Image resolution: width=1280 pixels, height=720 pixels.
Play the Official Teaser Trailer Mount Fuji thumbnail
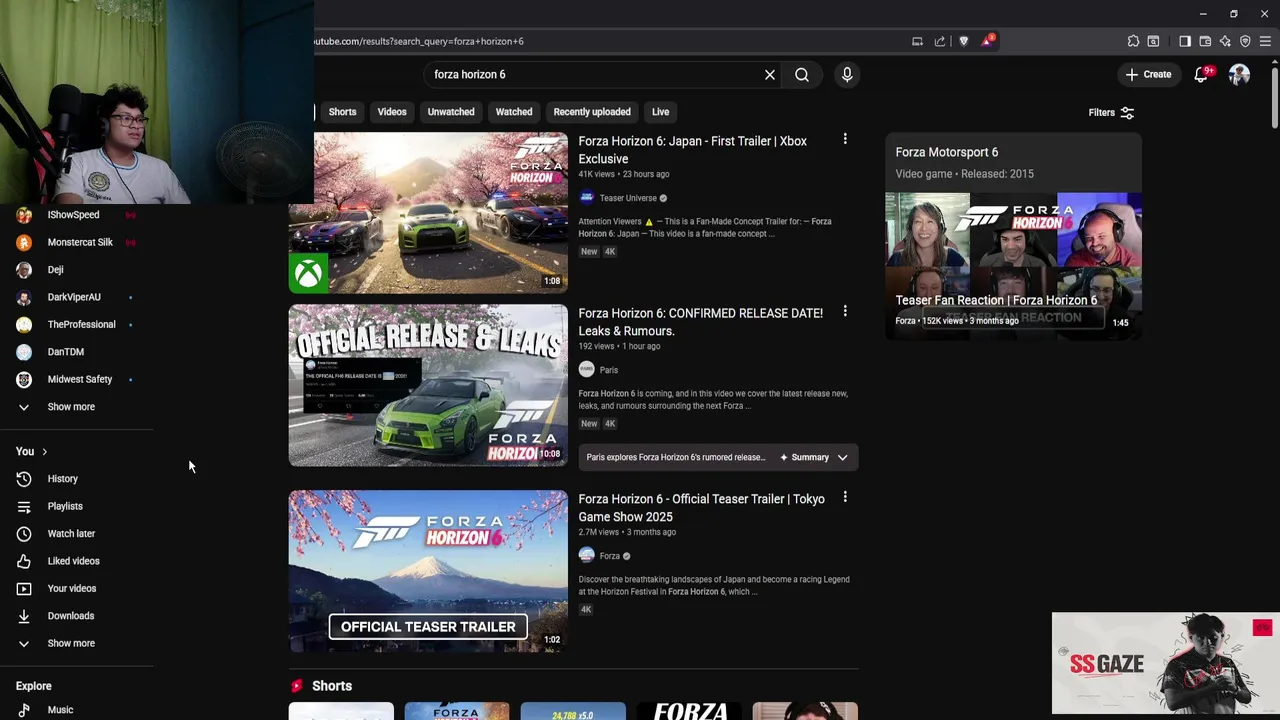coord(428,571)
